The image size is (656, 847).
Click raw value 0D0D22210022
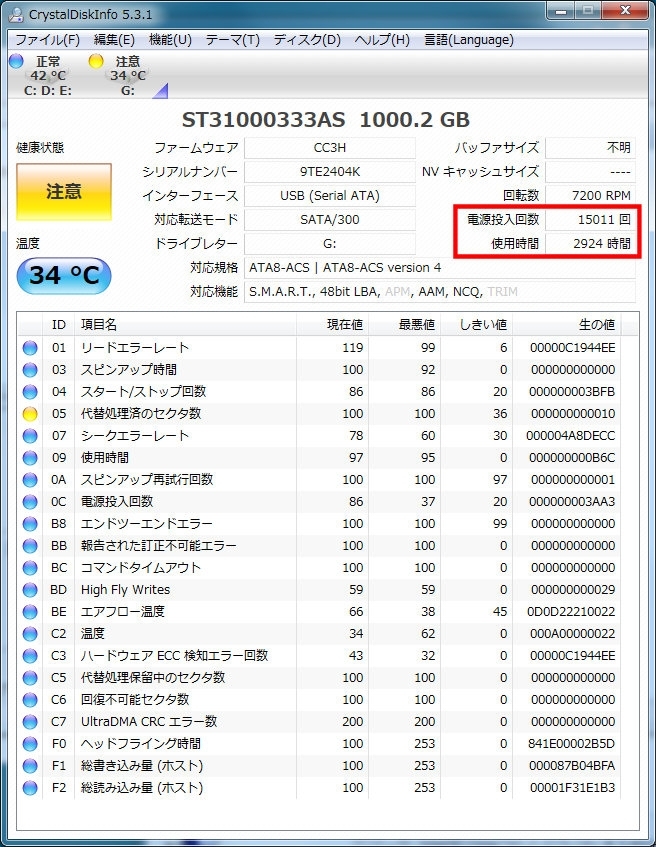[x=571, y=612]
